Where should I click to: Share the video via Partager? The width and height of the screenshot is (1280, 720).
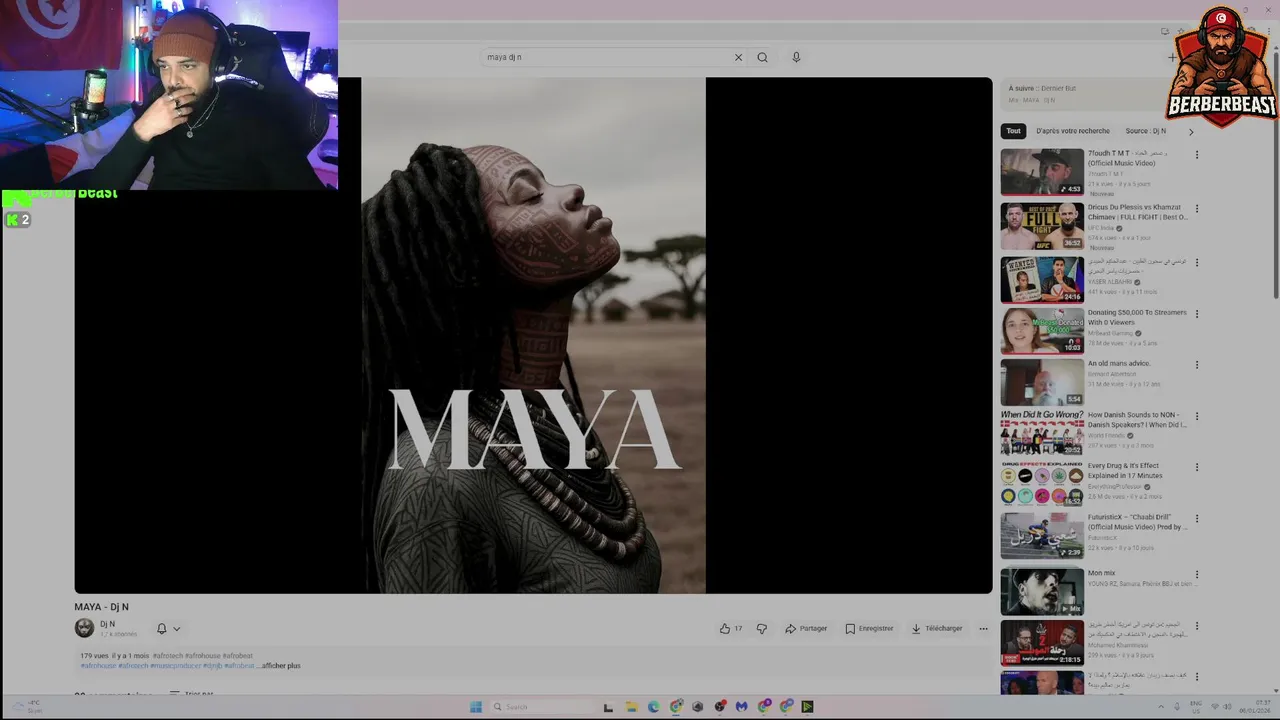pos(806,628)
